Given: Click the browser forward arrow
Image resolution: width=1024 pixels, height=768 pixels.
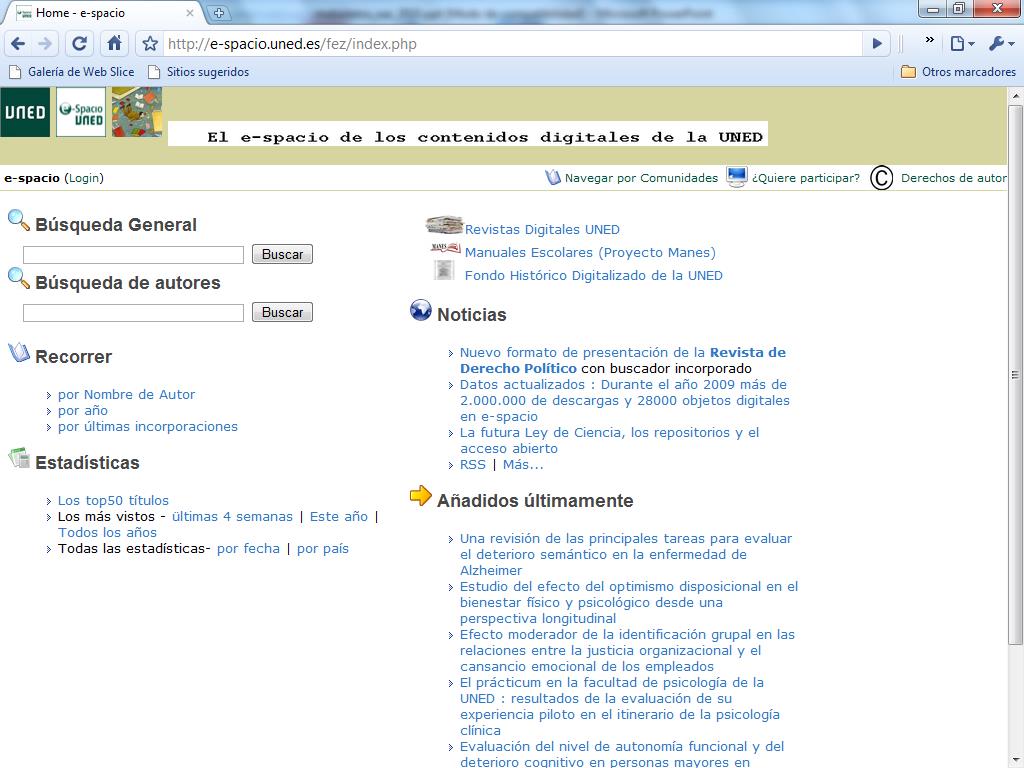Looking at the screenshot, I should pyautogui.click(x=45, y=44).
